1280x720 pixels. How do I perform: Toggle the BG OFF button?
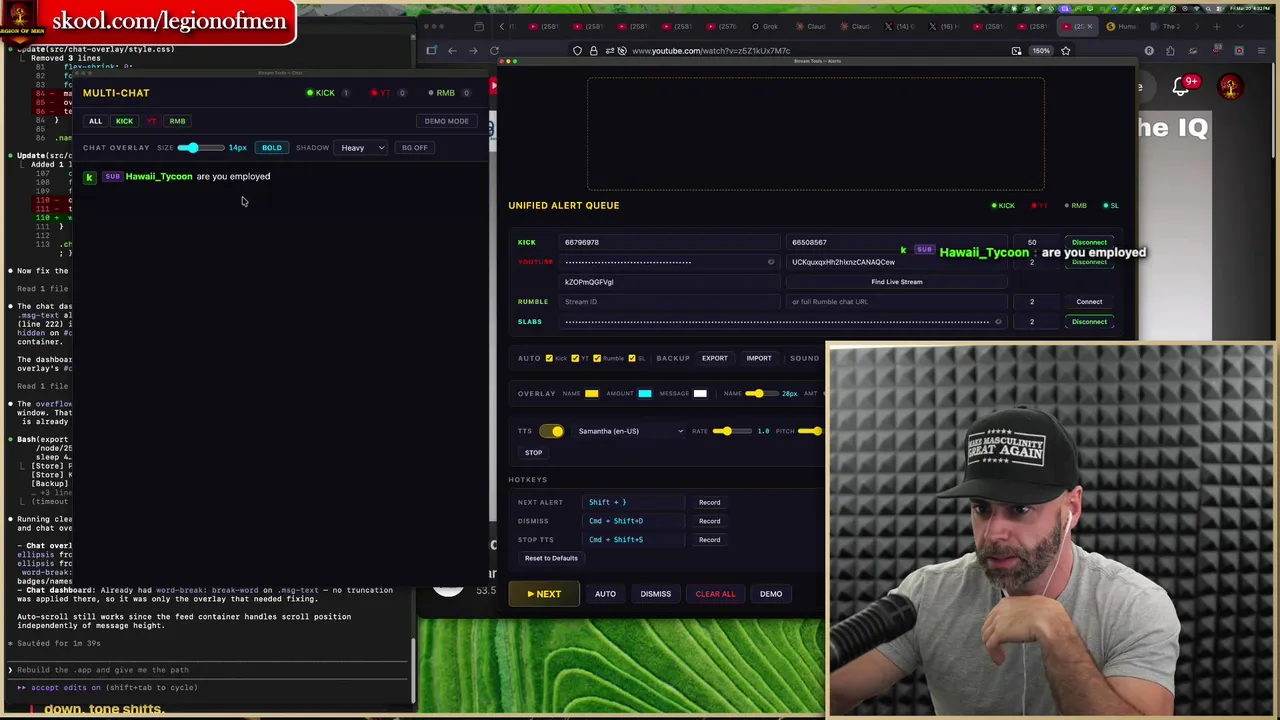tap(414, 148)
